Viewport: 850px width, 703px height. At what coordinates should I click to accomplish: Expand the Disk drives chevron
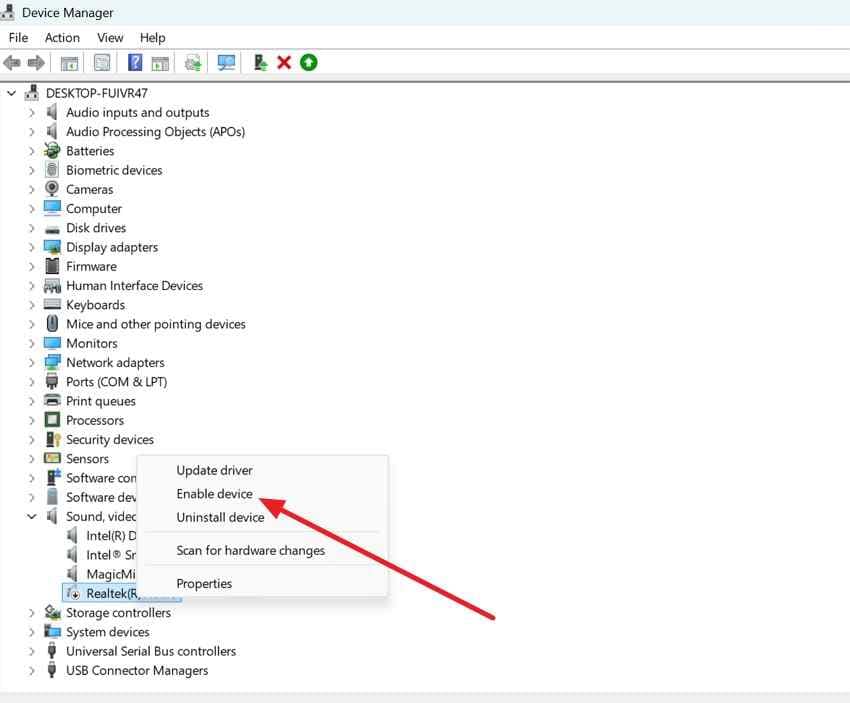pyautogui.click(x=31, y=228)
